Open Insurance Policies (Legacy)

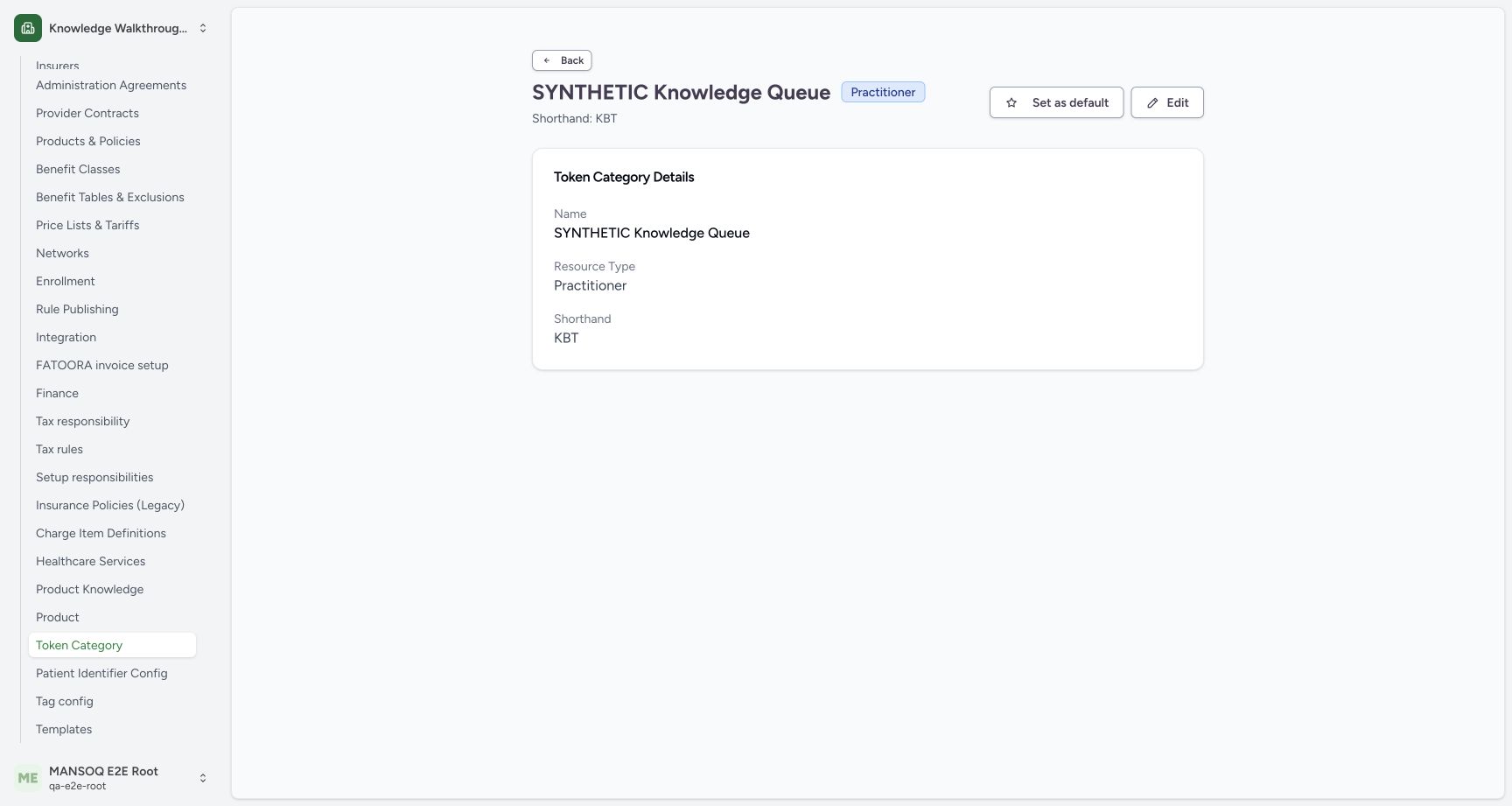(110, 505)
